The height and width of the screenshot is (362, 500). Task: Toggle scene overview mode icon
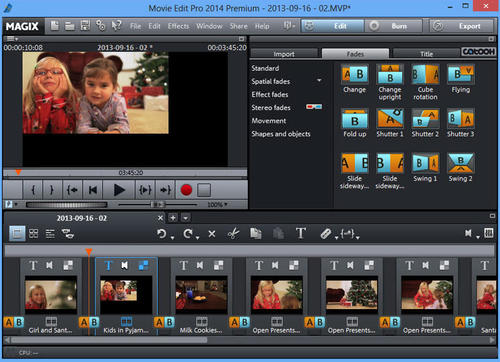(x=34, y=233)
